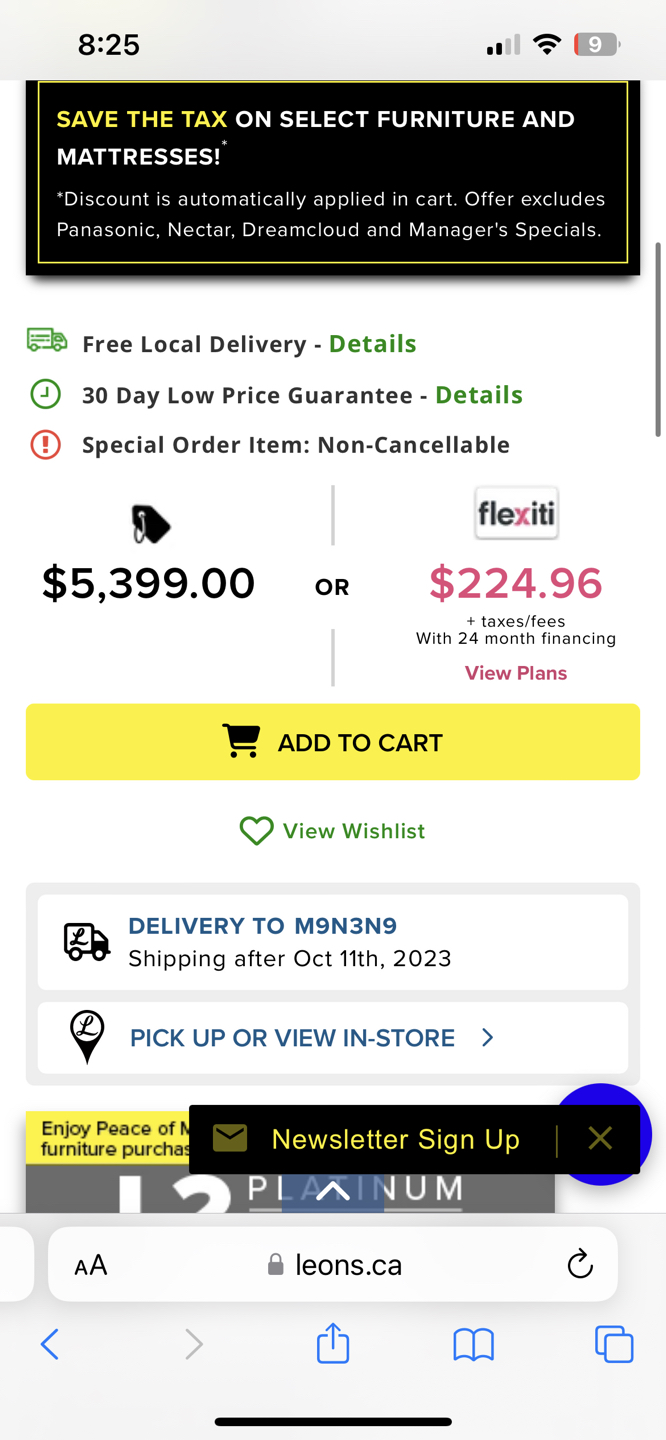The width and height of the screenshot is (666, 1440).
Task: Click the Flexiti logo
Action: [x=516, y=514]
